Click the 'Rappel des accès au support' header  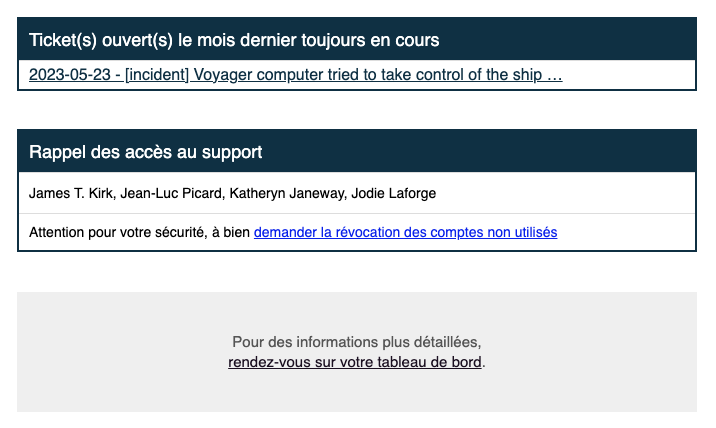click(x=146, y=152)
